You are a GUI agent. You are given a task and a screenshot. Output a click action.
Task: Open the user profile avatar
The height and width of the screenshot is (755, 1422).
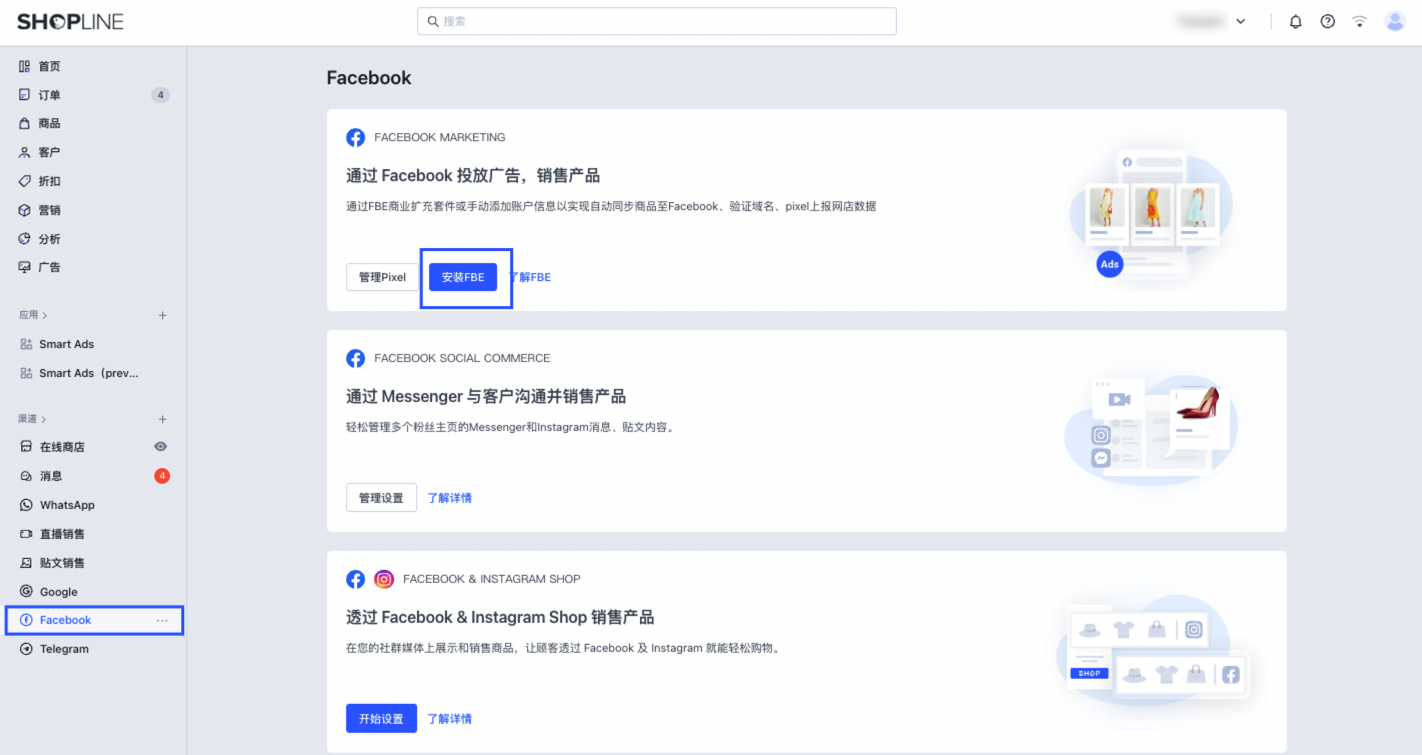click(1395, 21)
